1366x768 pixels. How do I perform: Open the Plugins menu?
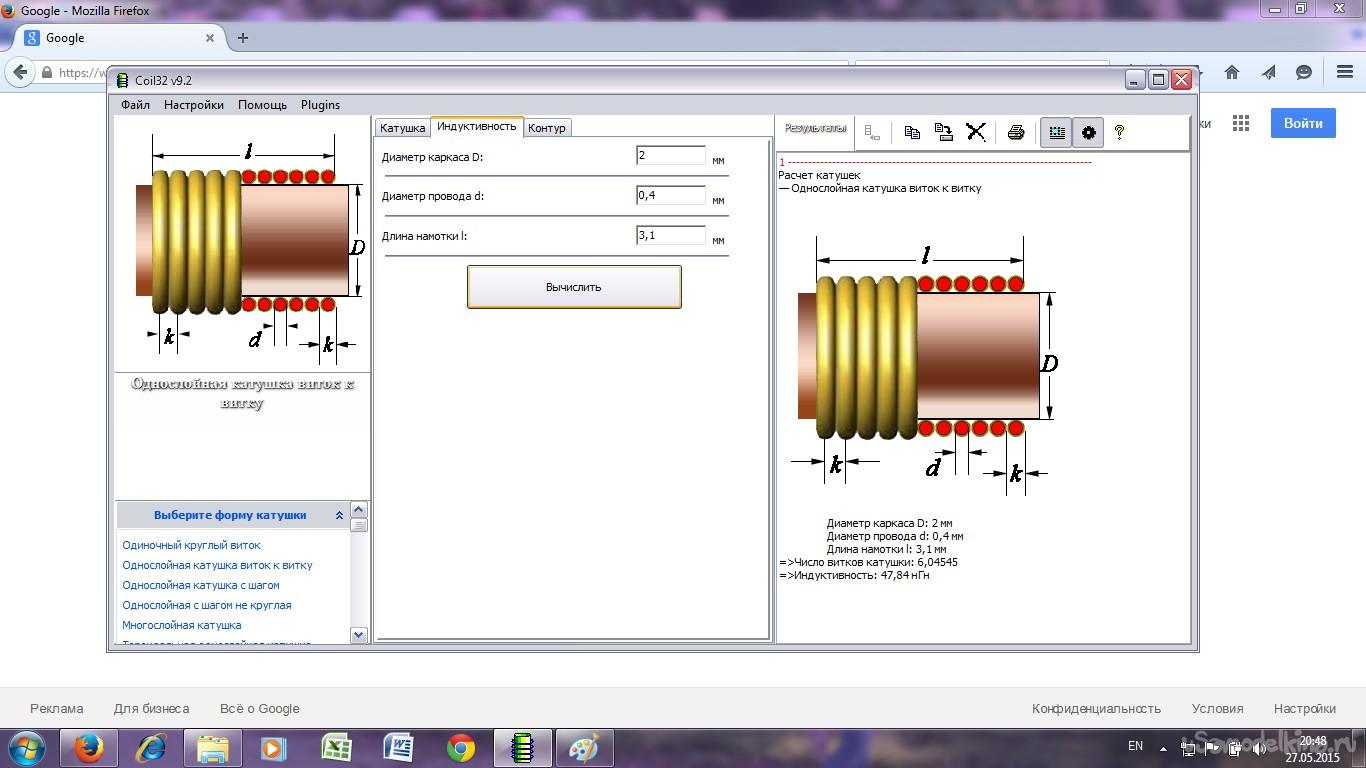point(320,105)
